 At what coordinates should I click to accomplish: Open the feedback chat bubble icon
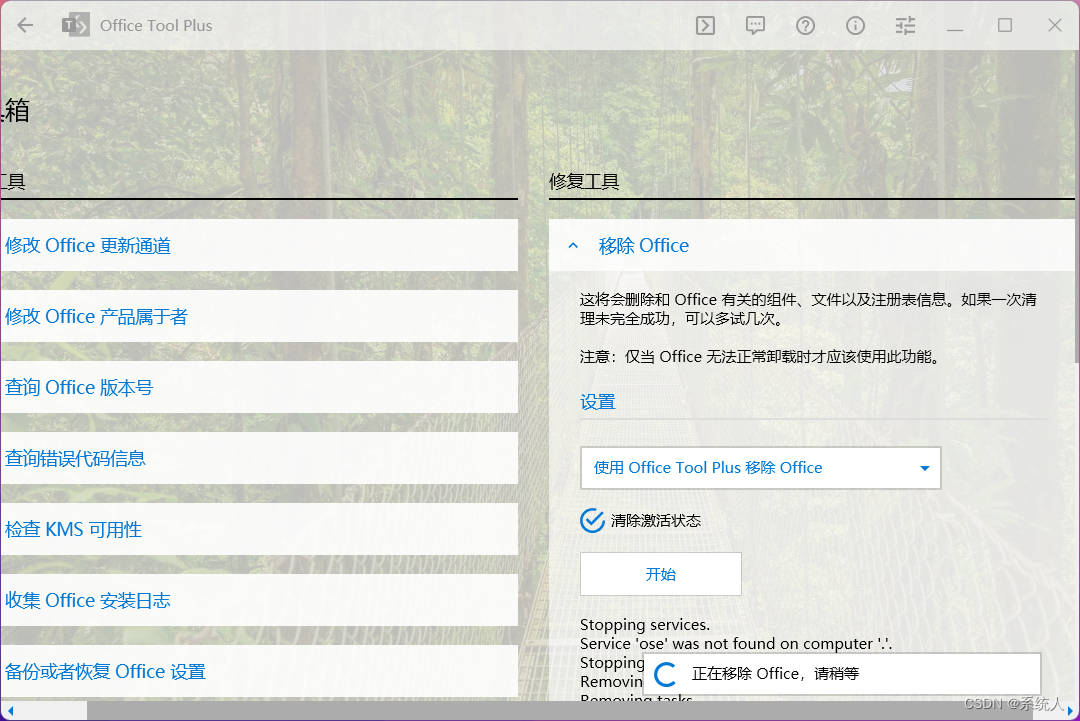tap(756, 26)
